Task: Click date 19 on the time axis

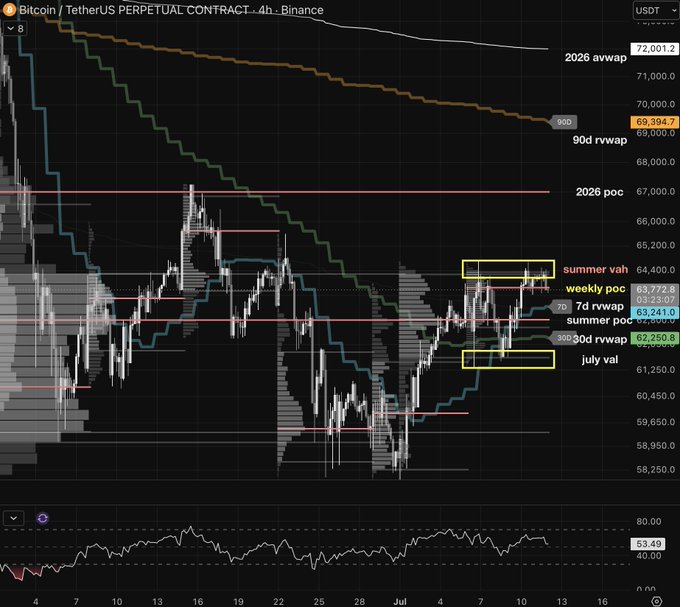Action: [x=238, y=601]
